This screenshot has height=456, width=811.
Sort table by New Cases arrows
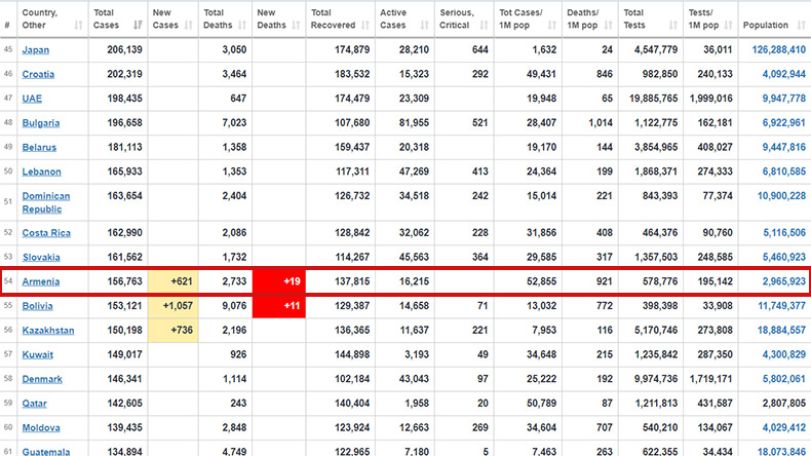click(188, 25)
